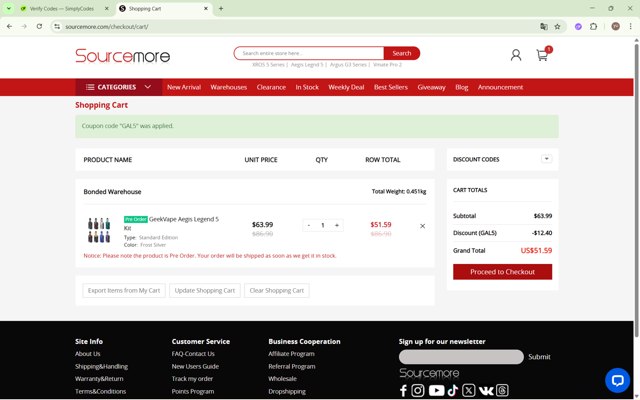Click Proceed to Checkout button

(502, 272)
